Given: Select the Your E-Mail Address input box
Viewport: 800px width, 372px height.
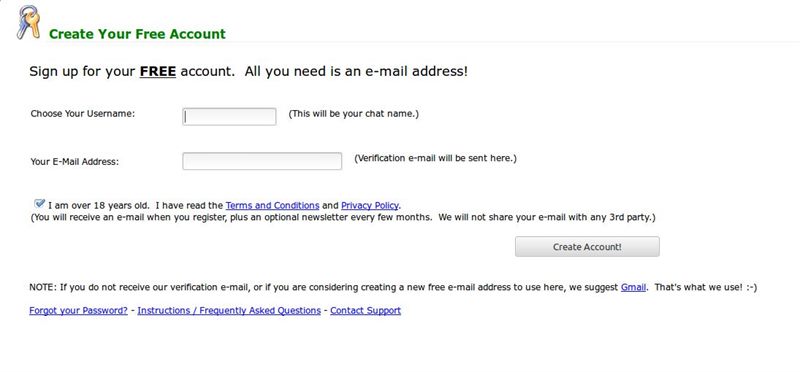Looking at the screenshot, I should (x=262, y=161).
